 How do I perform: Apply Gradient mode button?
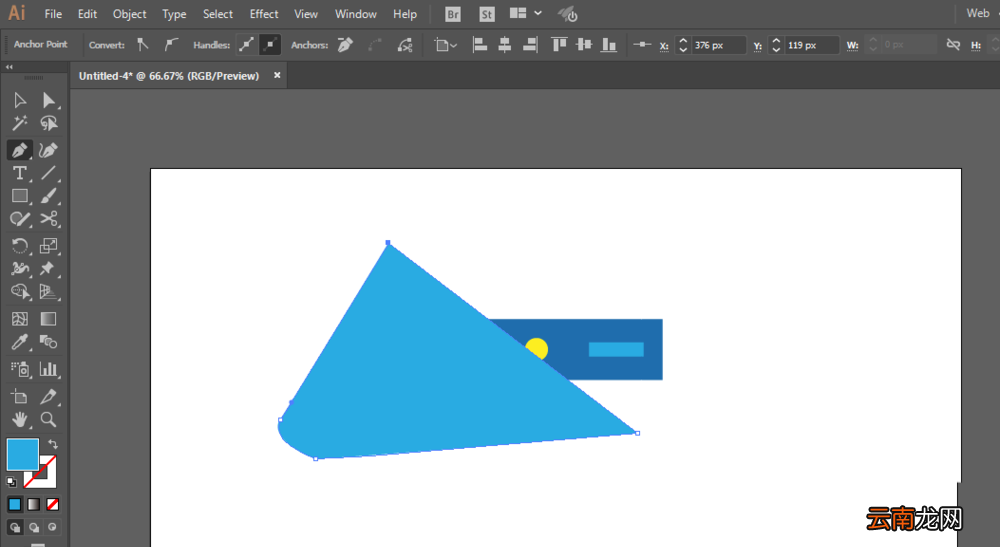tap(34, 504)
